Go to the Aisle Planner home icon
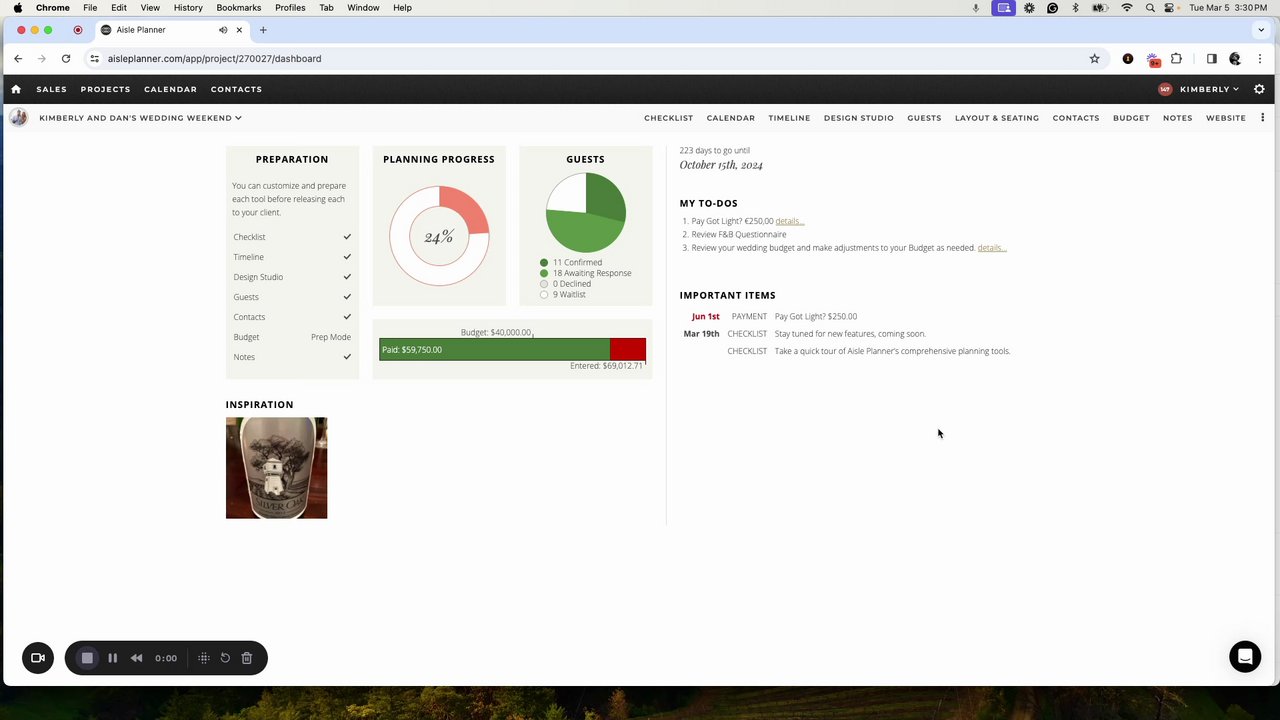This screenshot has height=720, width=1280. pos(16,89)
